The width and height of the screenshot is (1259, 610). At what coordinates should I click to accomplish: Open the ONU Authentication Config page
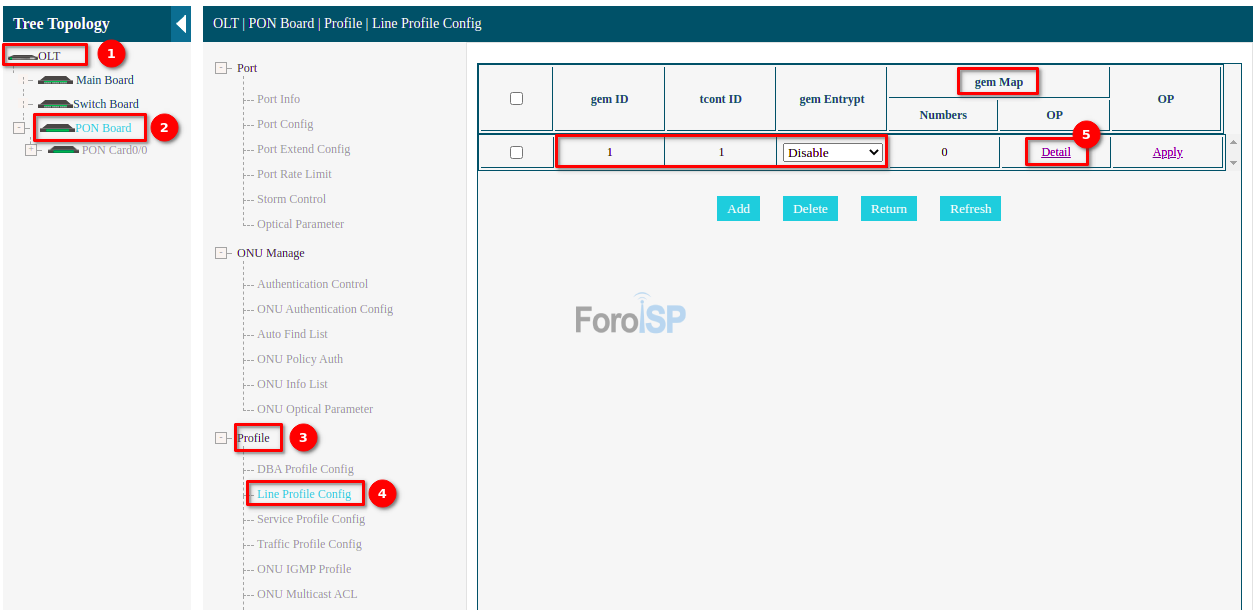(x=324, y=309)
